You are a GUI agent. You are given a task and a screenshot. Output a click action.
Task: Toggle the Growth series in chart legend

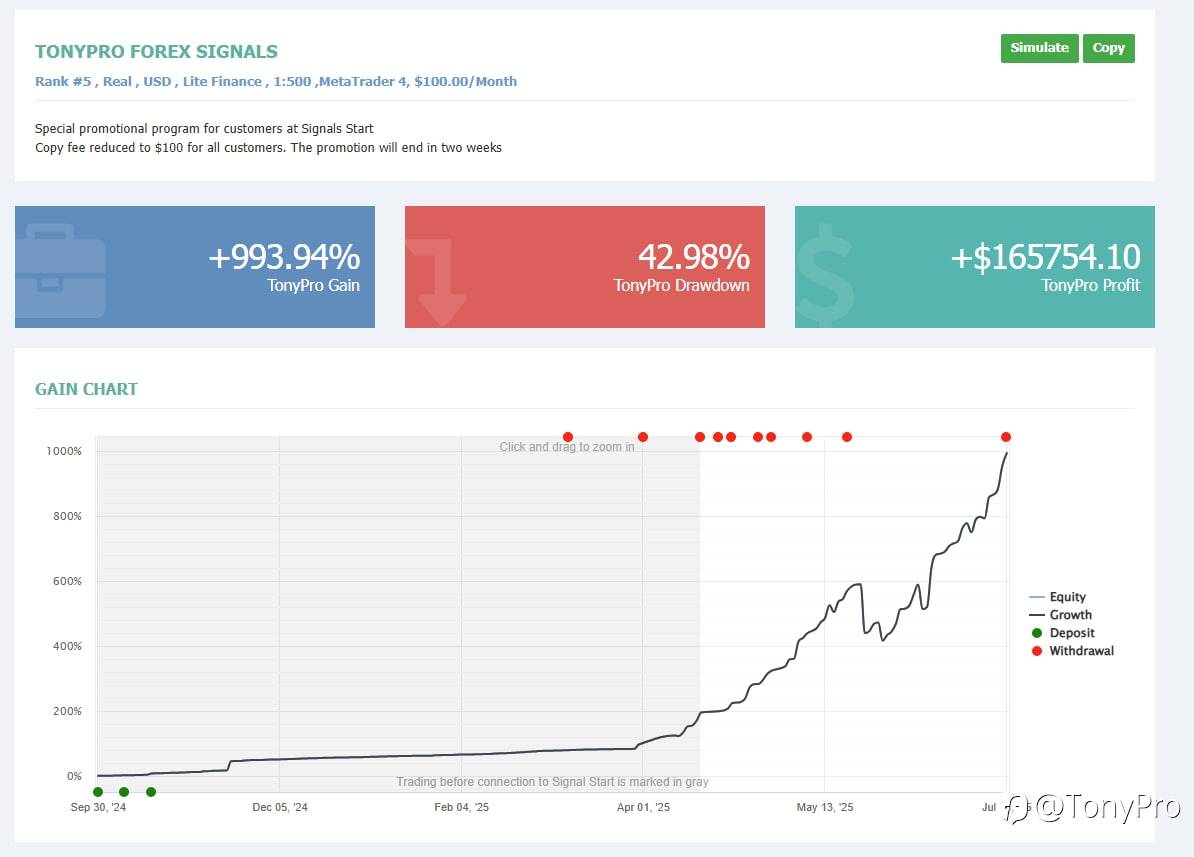click(x=1060, y=615)
